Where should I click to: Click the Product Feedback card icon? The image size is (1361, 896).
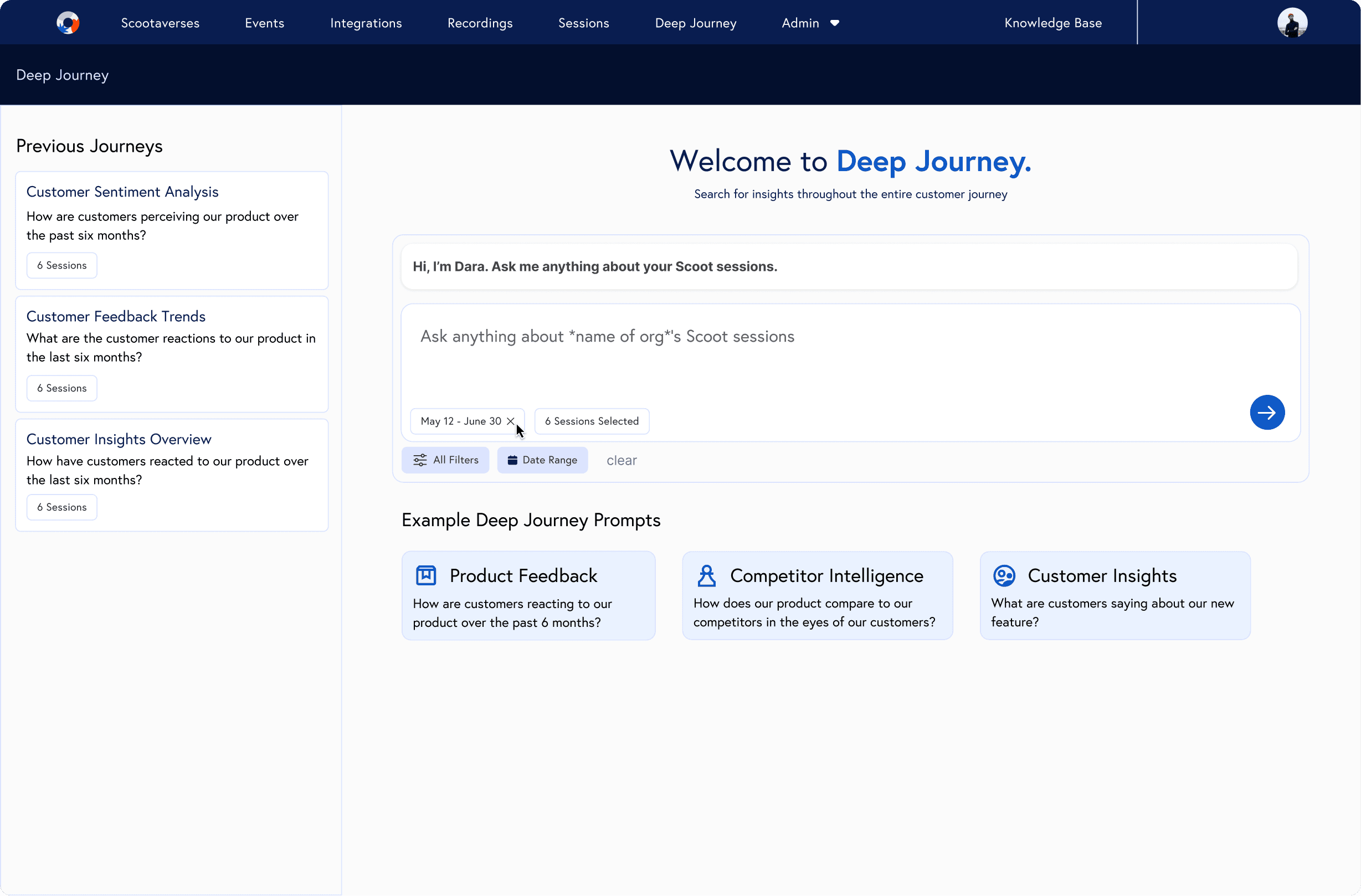coord(425,575)
